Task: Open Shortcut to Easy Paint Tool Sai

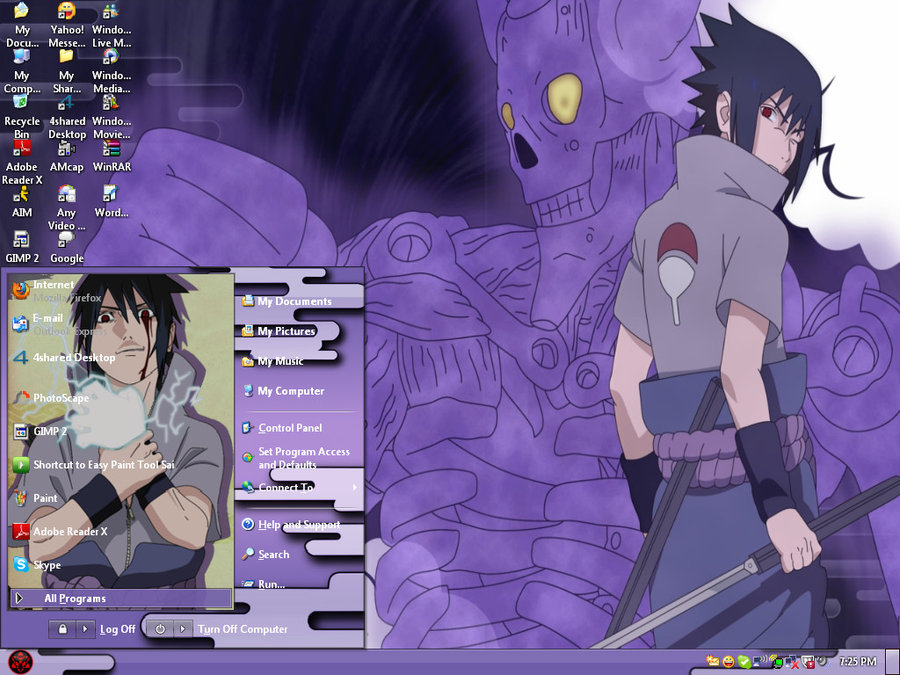Action: pyautogui.click(x=94, y=465)
